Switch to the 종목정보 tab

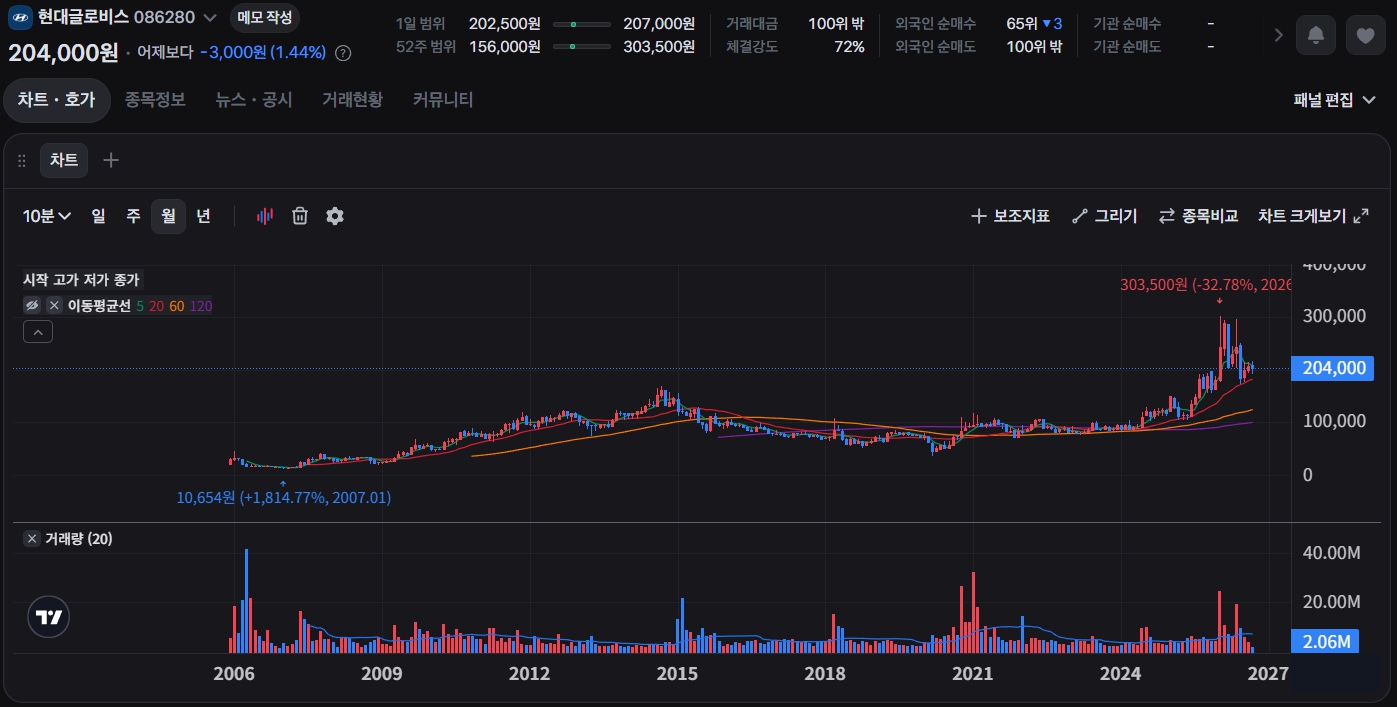(155, 100)
